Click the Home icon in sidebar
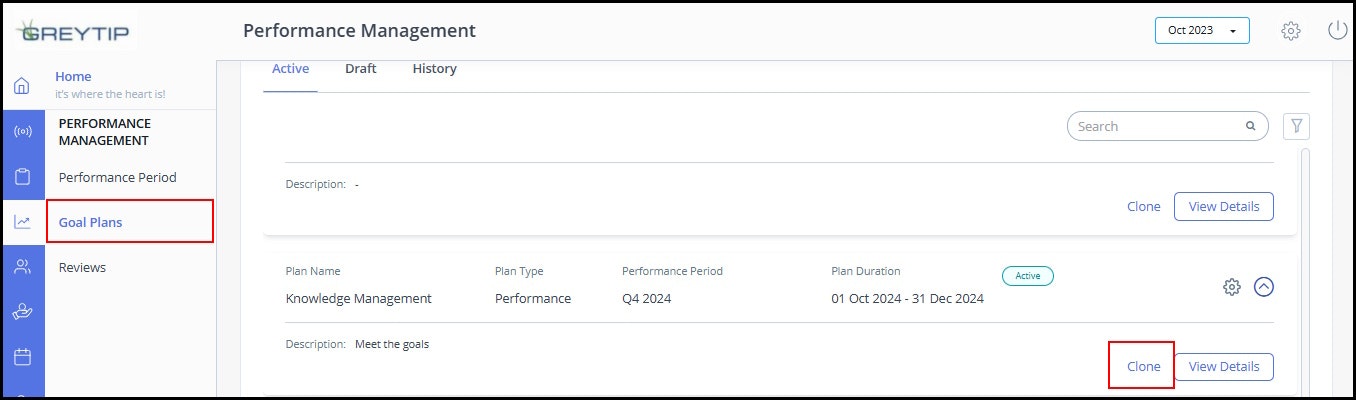1356x400 pixels. tap(22, 87)
